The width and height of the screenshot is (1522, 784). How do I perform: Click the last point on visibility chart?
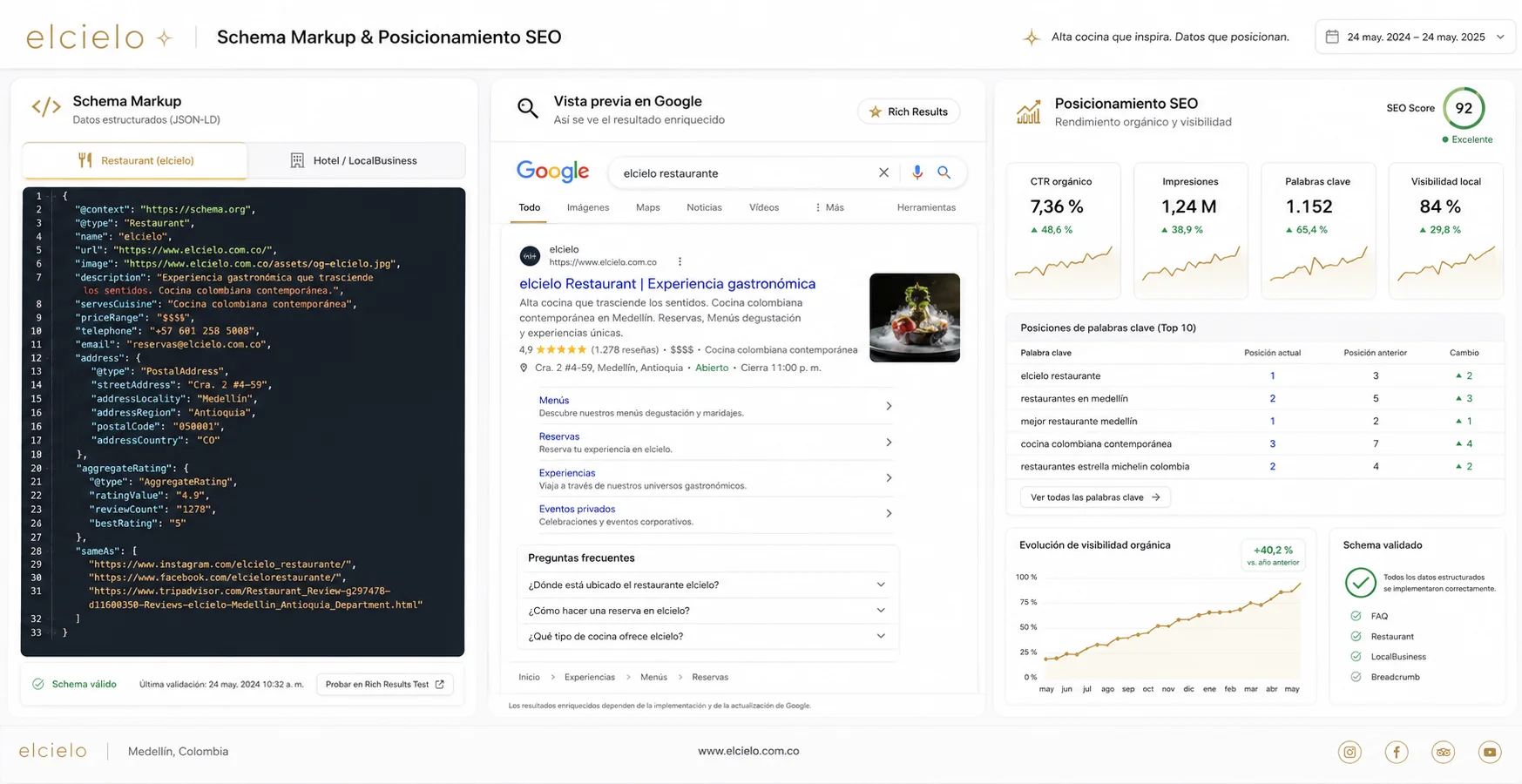point(1300,585)
